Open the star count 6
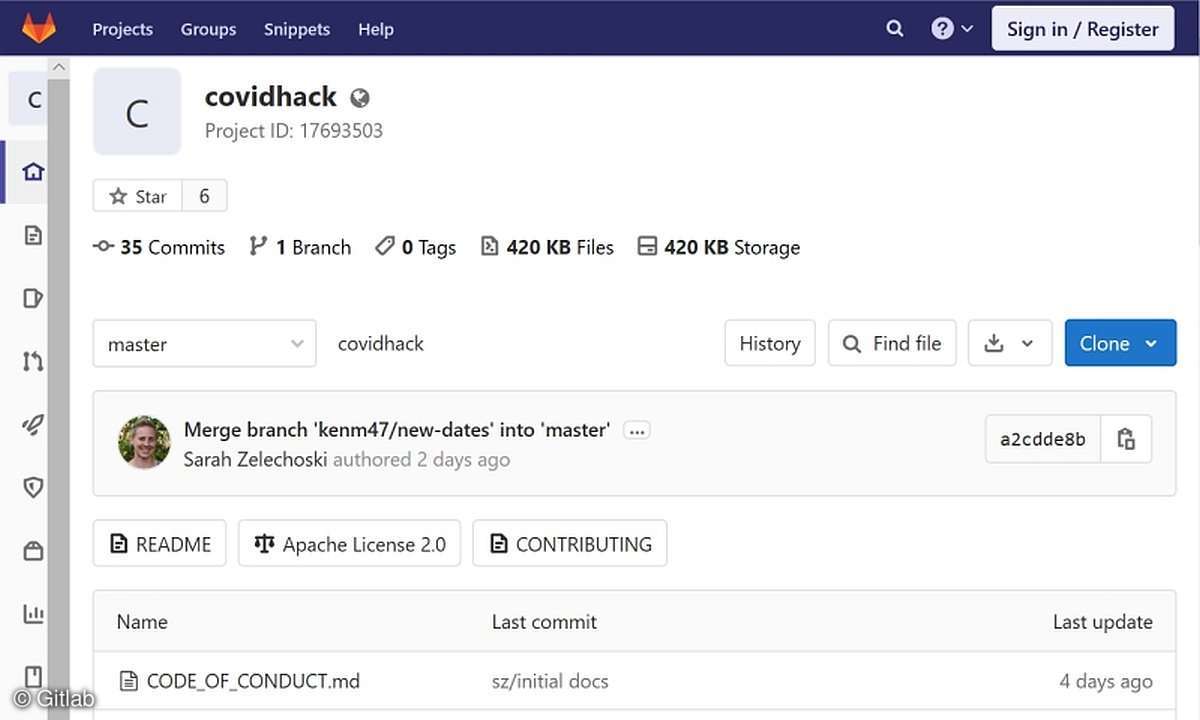1200x720 pixels. point(204,196)
